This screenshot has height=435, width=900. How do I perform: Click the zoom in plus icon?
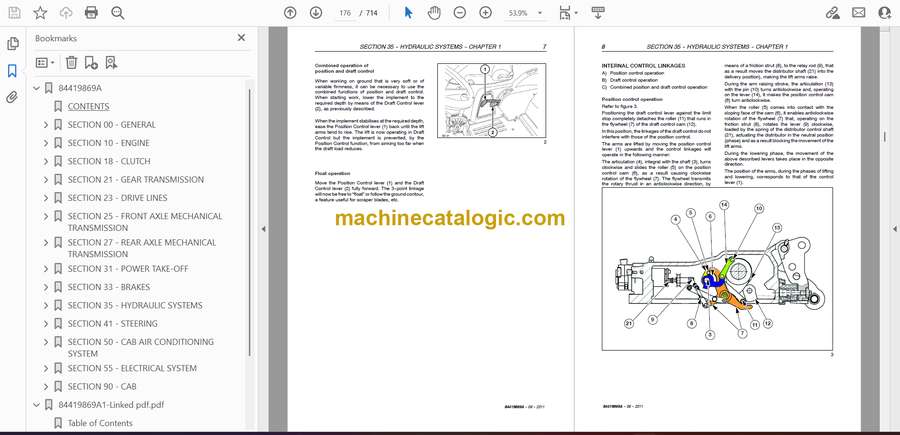click(x=485, y=13)
